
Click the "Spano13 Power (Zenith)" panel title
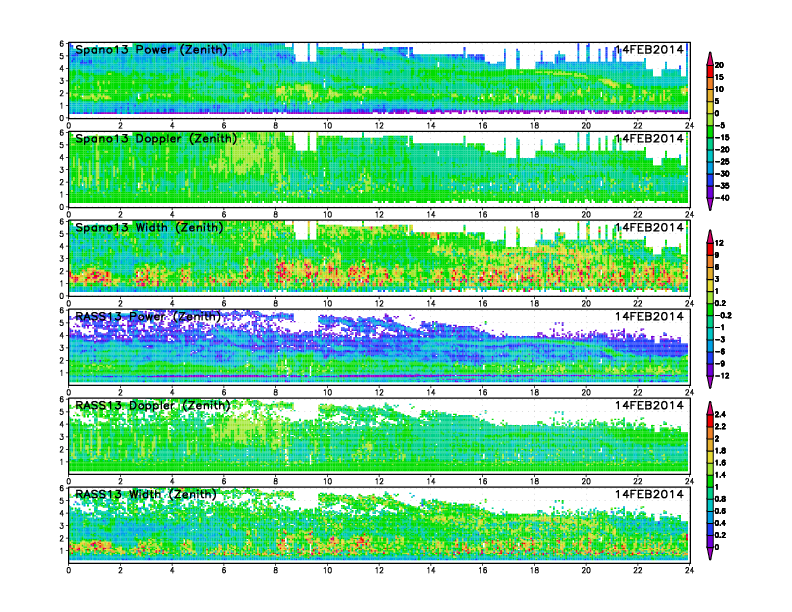click(152, 50)
